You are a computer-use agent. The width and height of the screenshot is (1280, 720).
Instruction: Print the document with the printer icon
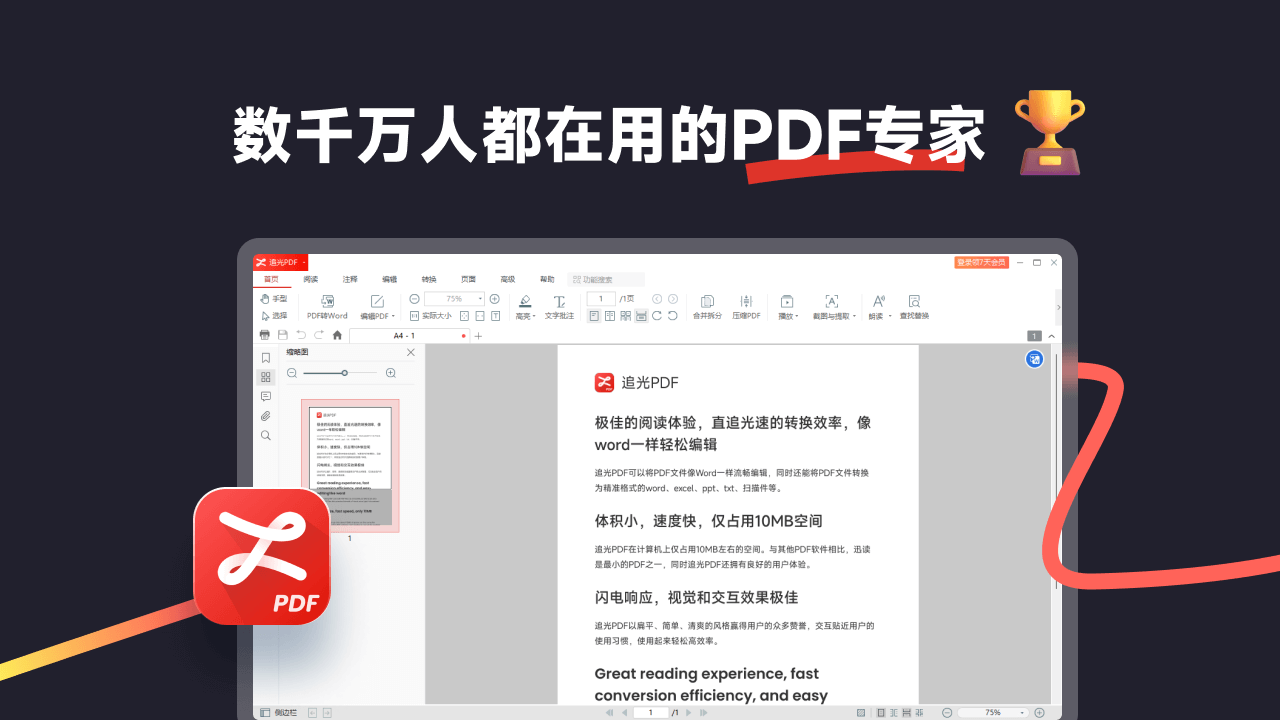265,335
